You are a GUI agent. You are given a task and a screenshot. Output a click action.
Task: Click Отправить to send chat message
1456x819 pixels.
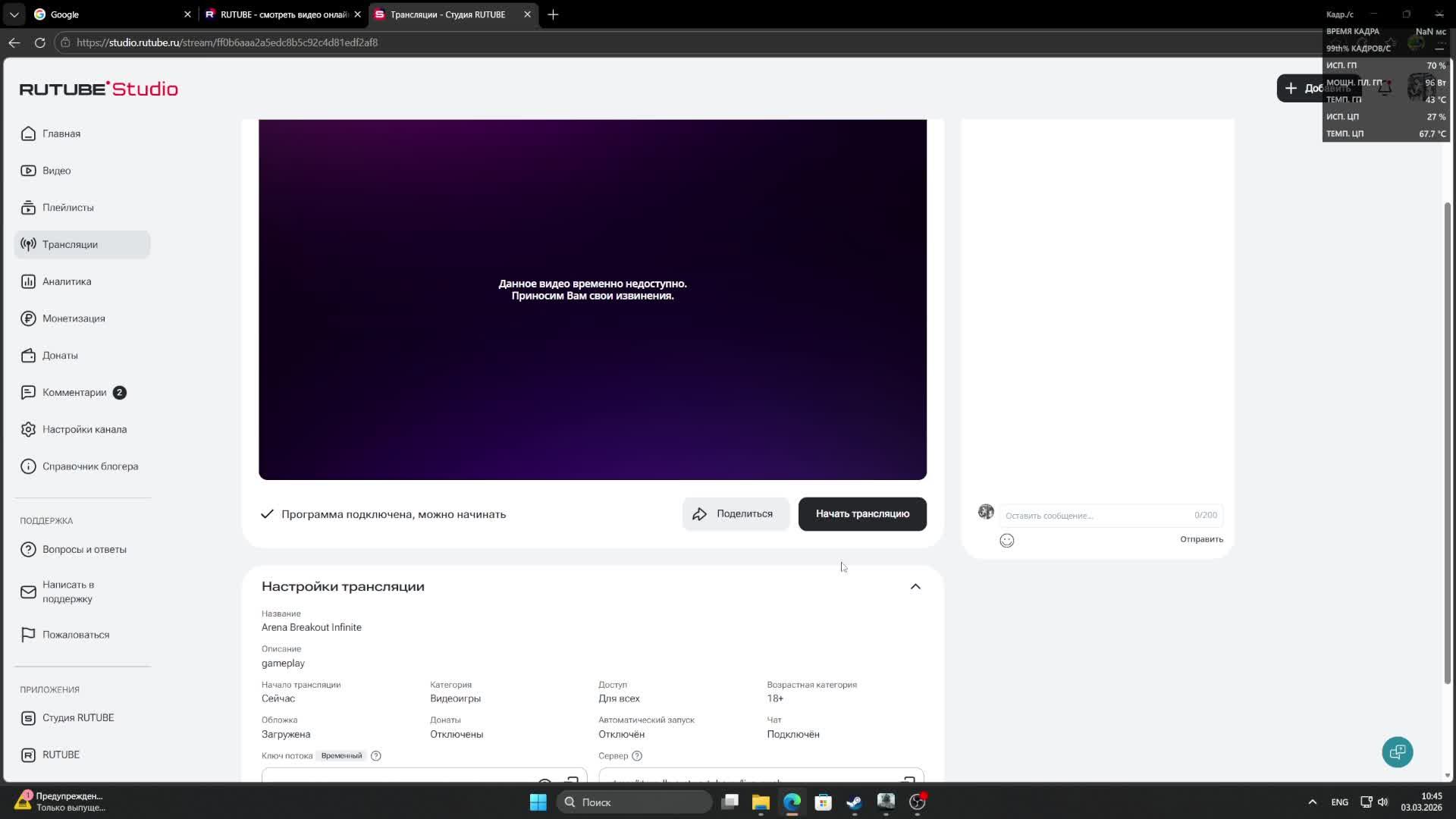coord(1200,540)
